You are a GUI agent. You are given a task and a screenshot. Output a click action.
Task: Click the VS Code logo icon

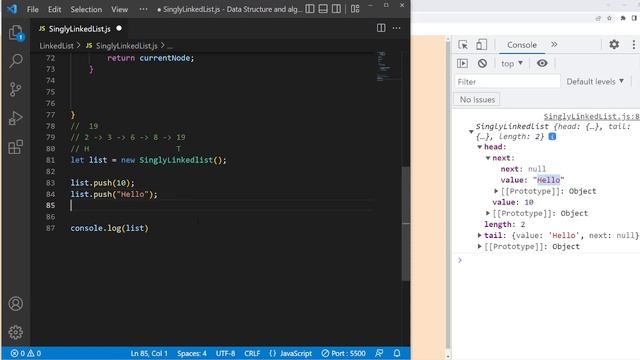pos(12,9)
